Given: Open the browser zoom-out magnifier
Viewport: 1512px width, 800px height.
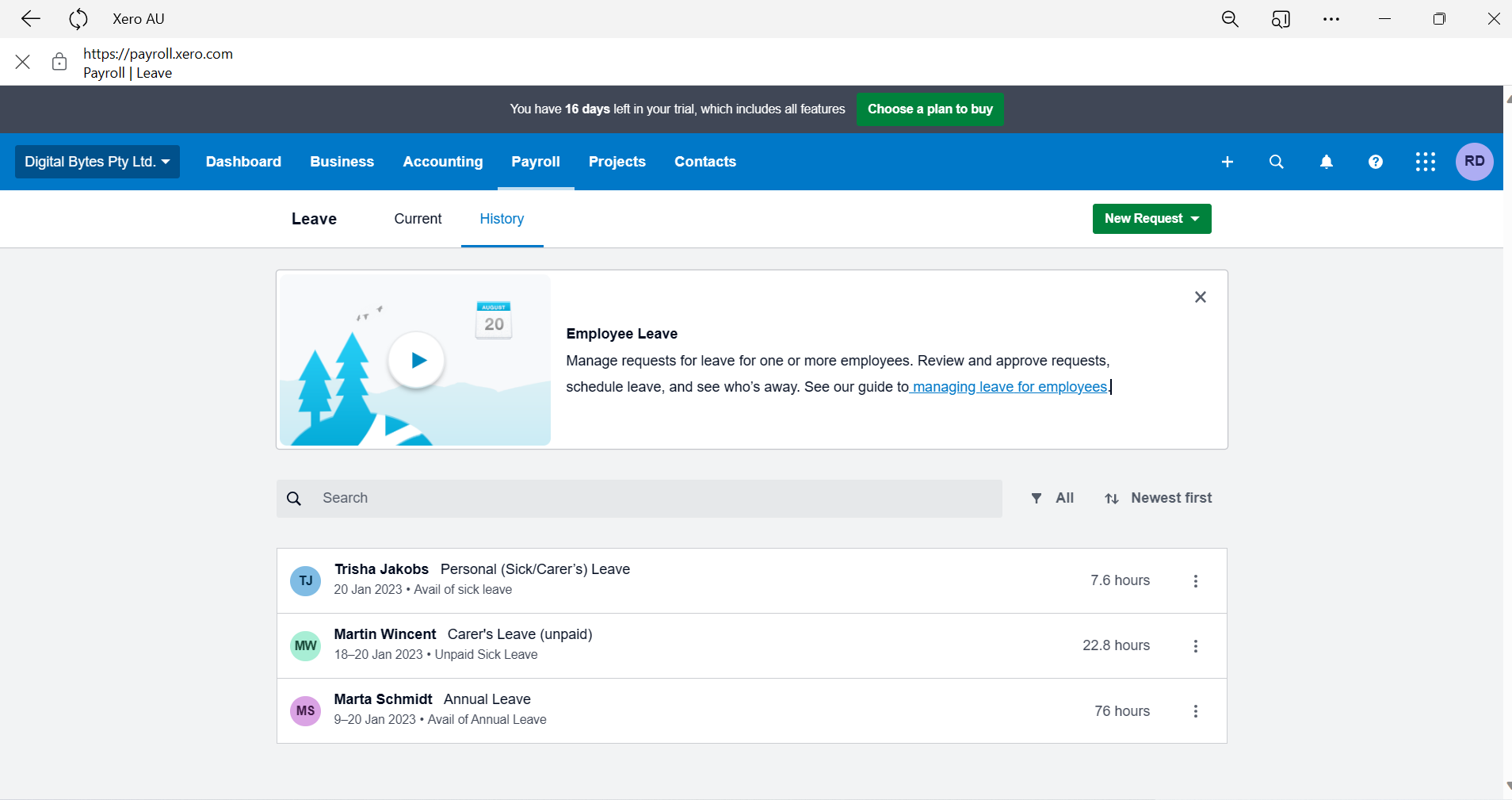Looking at the screenshot, I should click(x=1230, y=18).
